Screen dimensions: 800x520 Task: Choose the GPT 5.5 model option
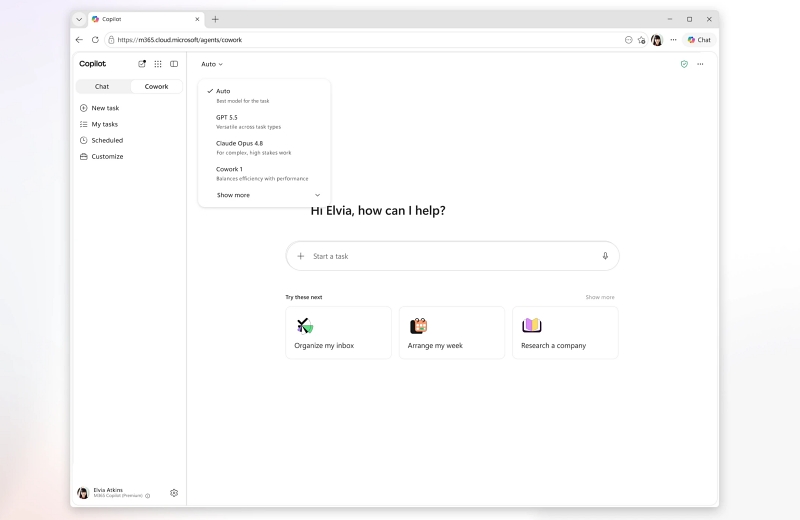click(x=264, y=121)
